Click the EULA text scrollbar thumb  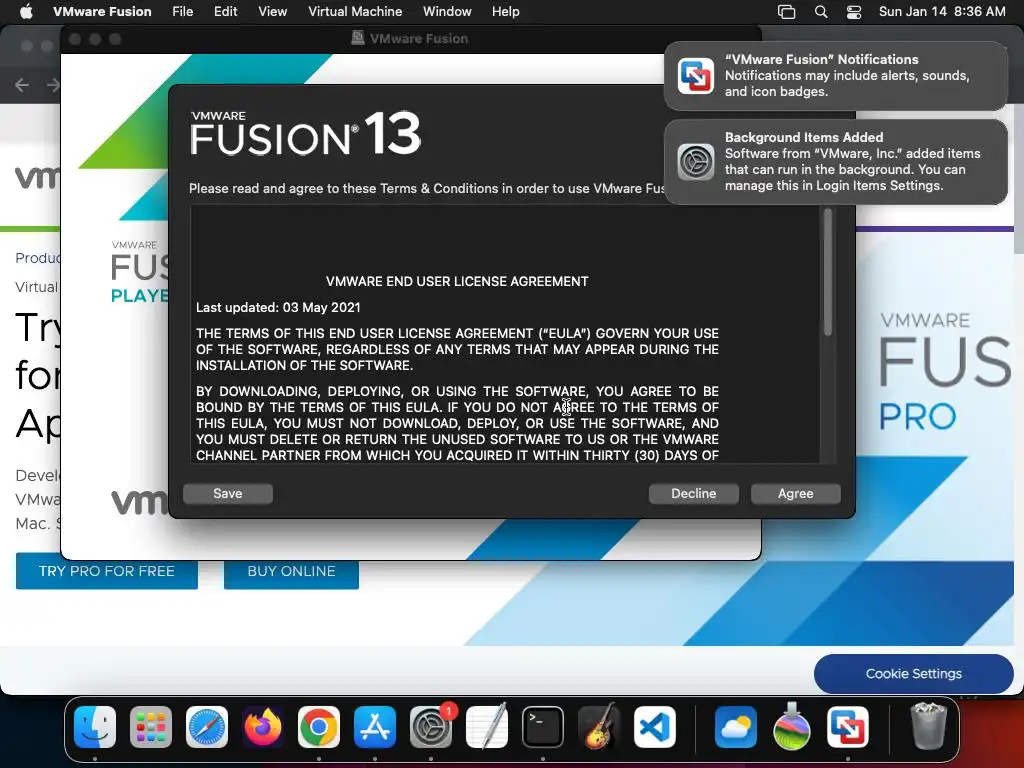click(827, 272)
